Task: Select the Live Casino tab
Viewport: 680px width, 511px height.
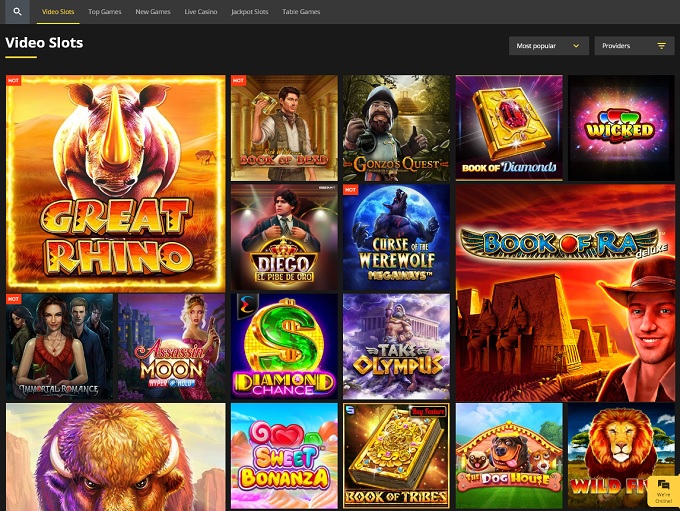Action: [201, 12]
